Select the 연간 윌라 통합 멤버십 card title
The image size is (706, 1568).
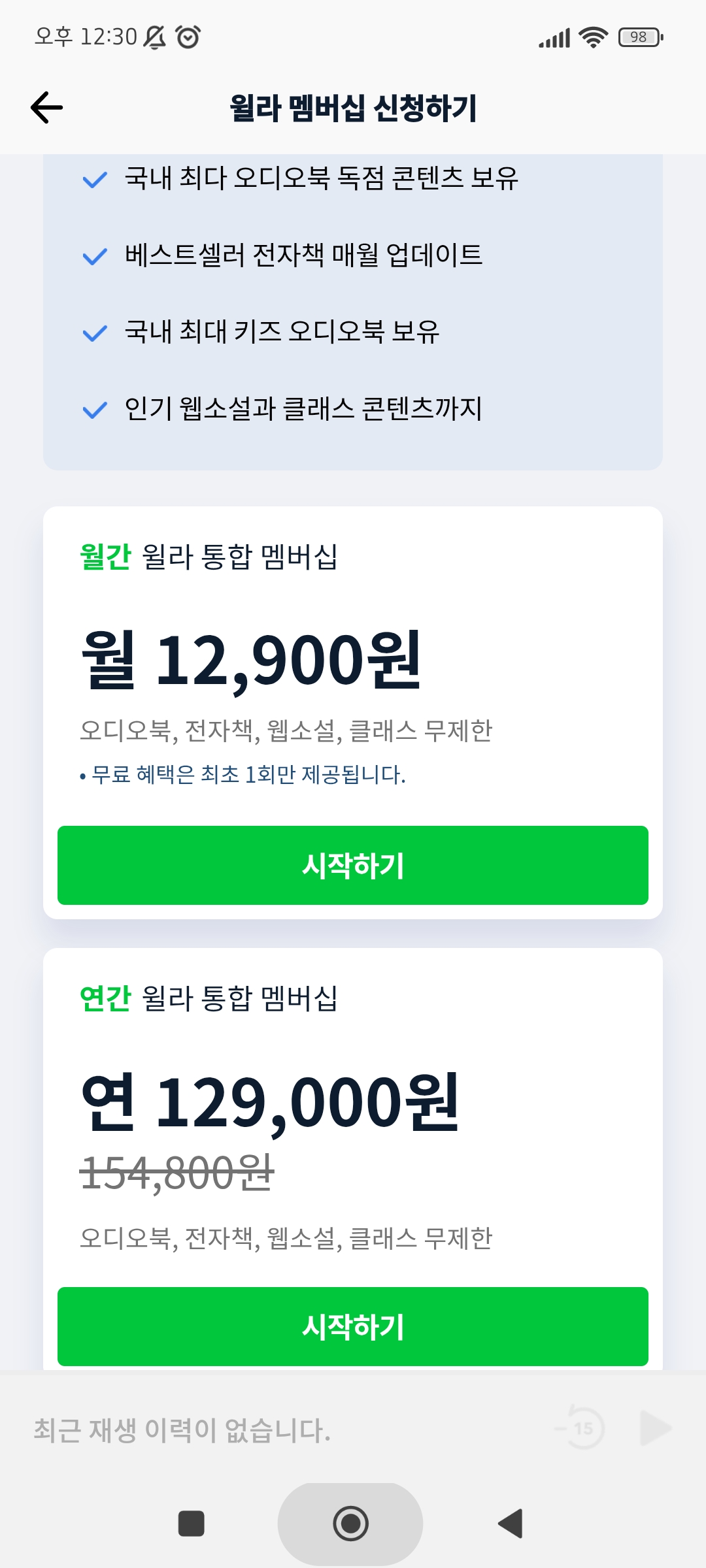(209, 998)
